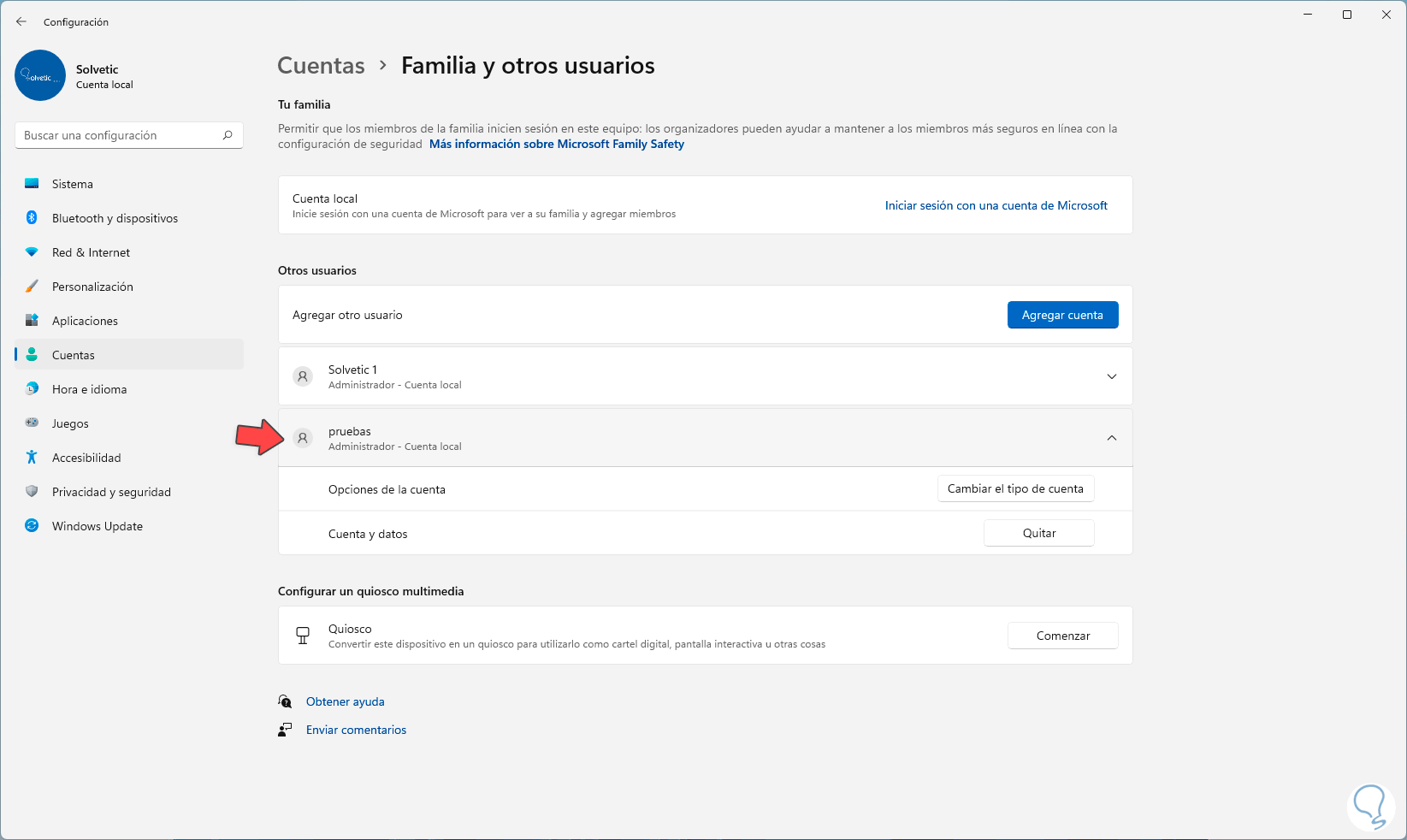Click the Quitar button for pruebas
Viewport: 1407px width, 840px height.
(x=1038, y=533)
